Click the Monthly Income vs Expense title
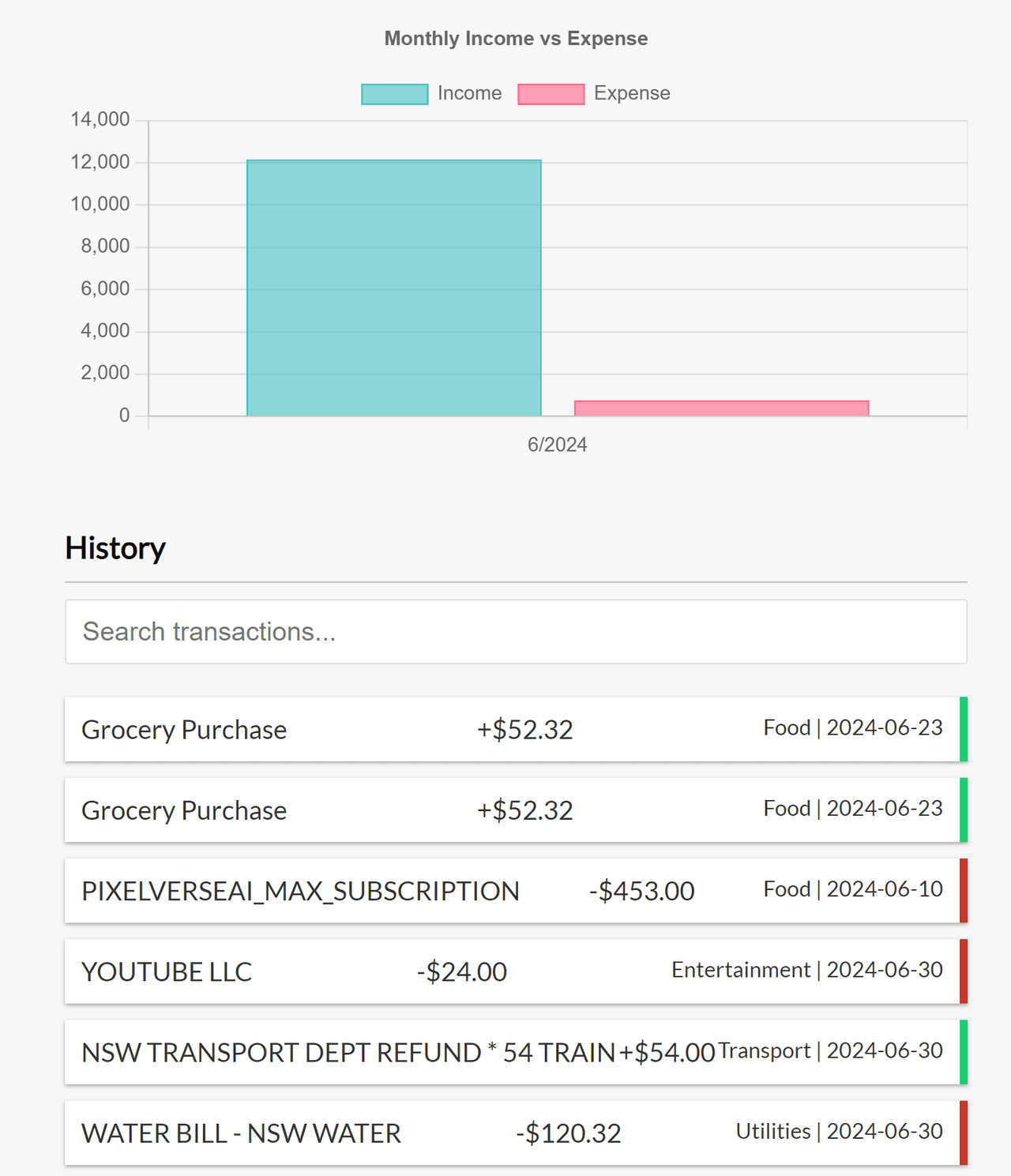Viewport: 1011px width, 1176px height. click(x=516, y=39)
